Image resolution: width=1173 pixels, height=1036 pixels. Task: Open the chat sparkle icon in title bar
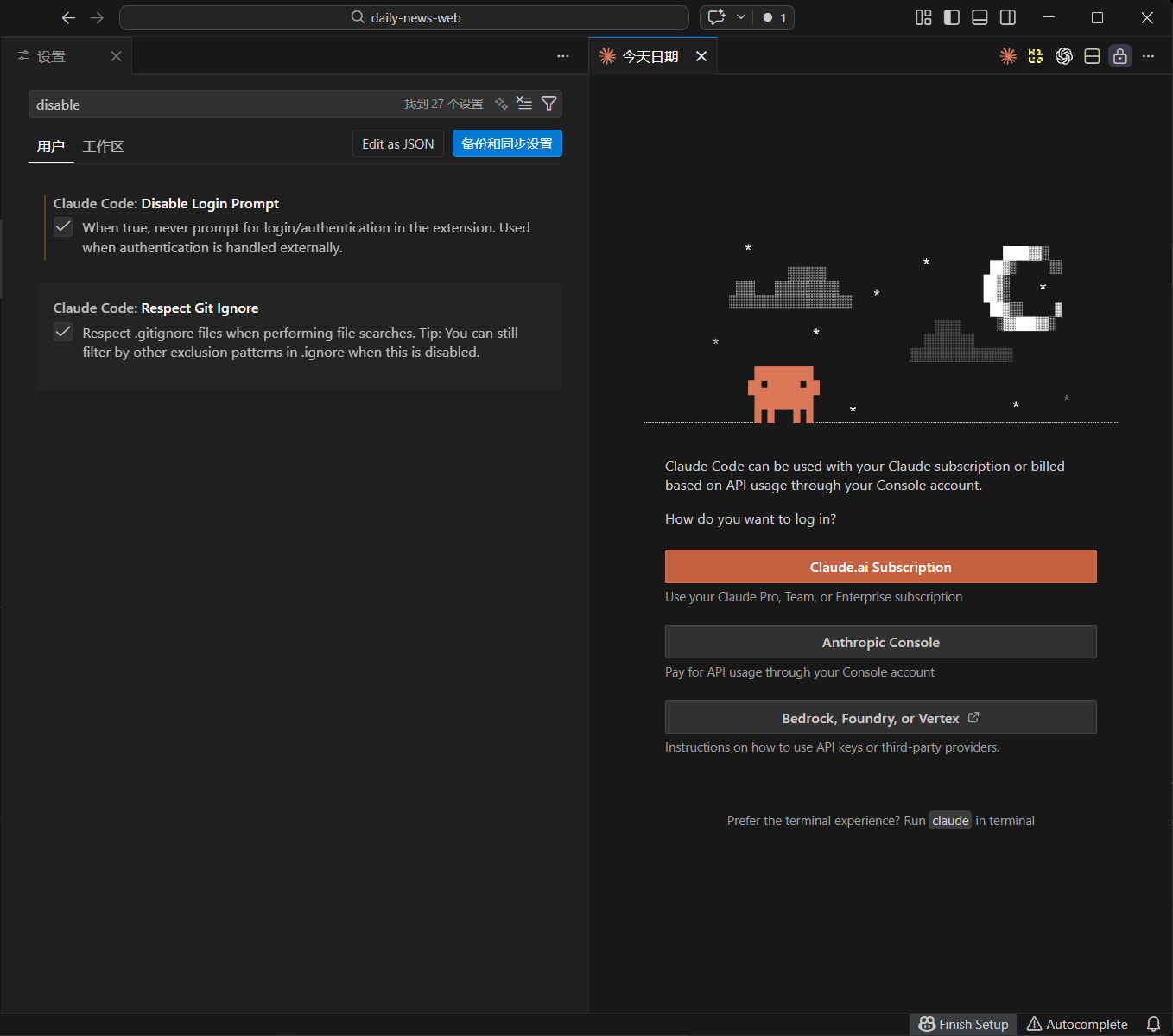pos(716,17)
